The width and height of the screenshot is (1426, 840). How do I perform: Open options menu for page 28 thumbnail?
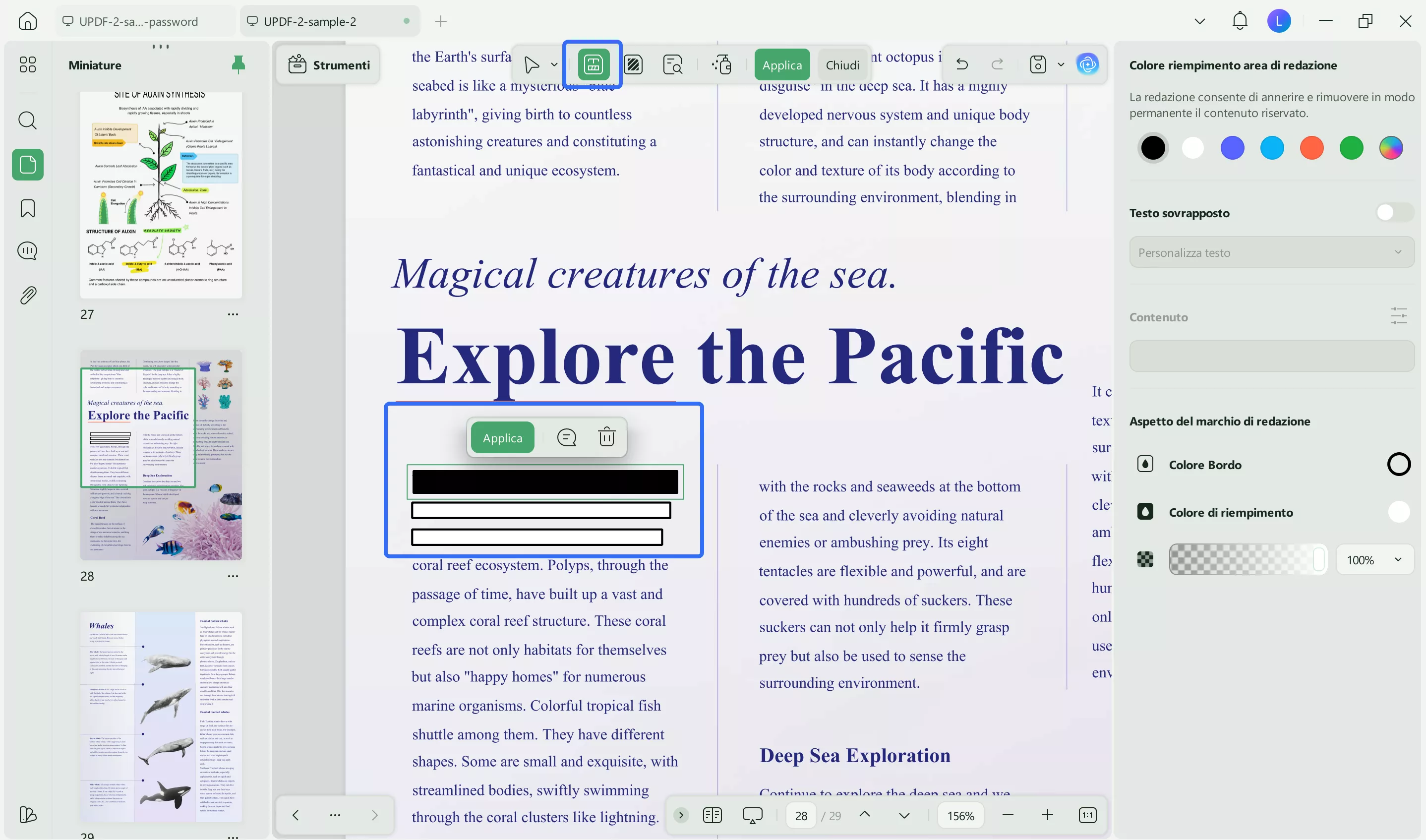tap(233, 576)
